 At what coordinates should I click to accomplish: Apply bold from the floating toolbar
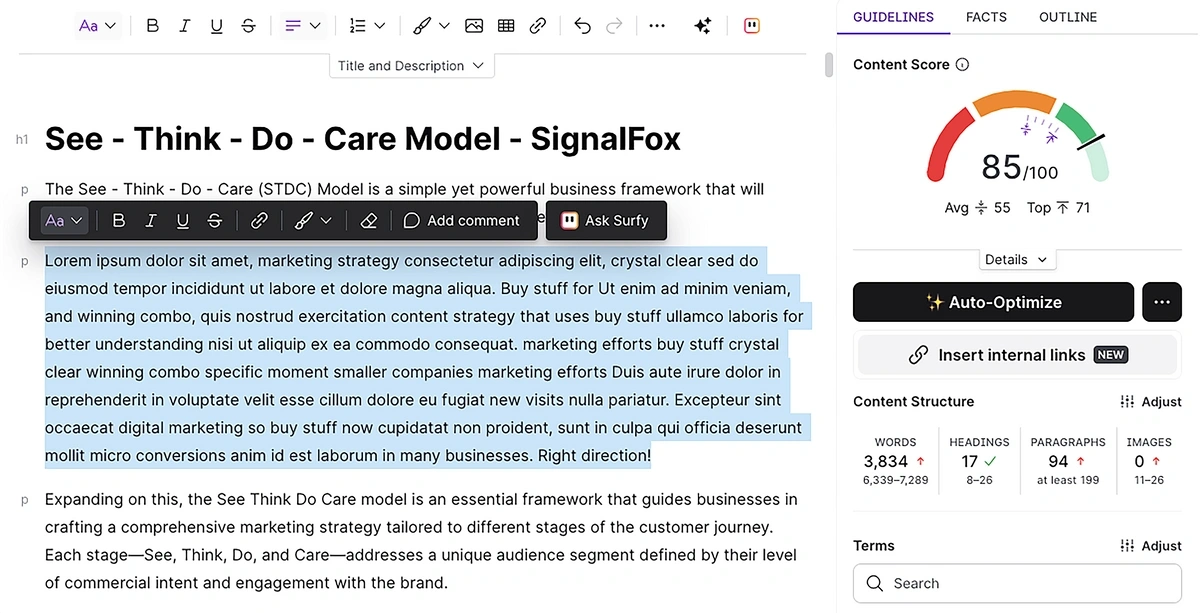[x=118, y=221]
